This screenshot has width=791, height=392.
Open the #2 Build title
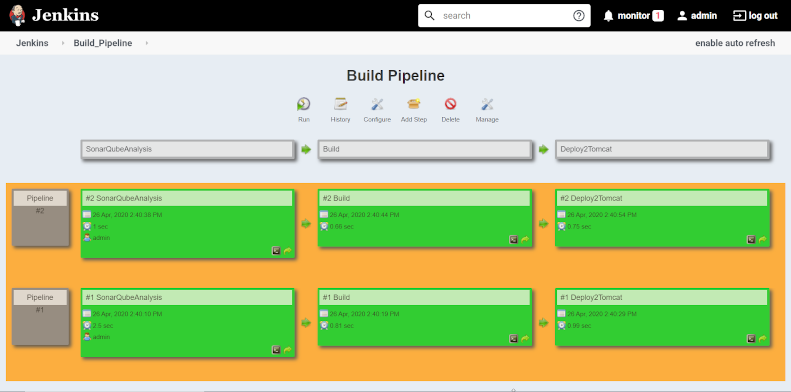click(336, 198)
